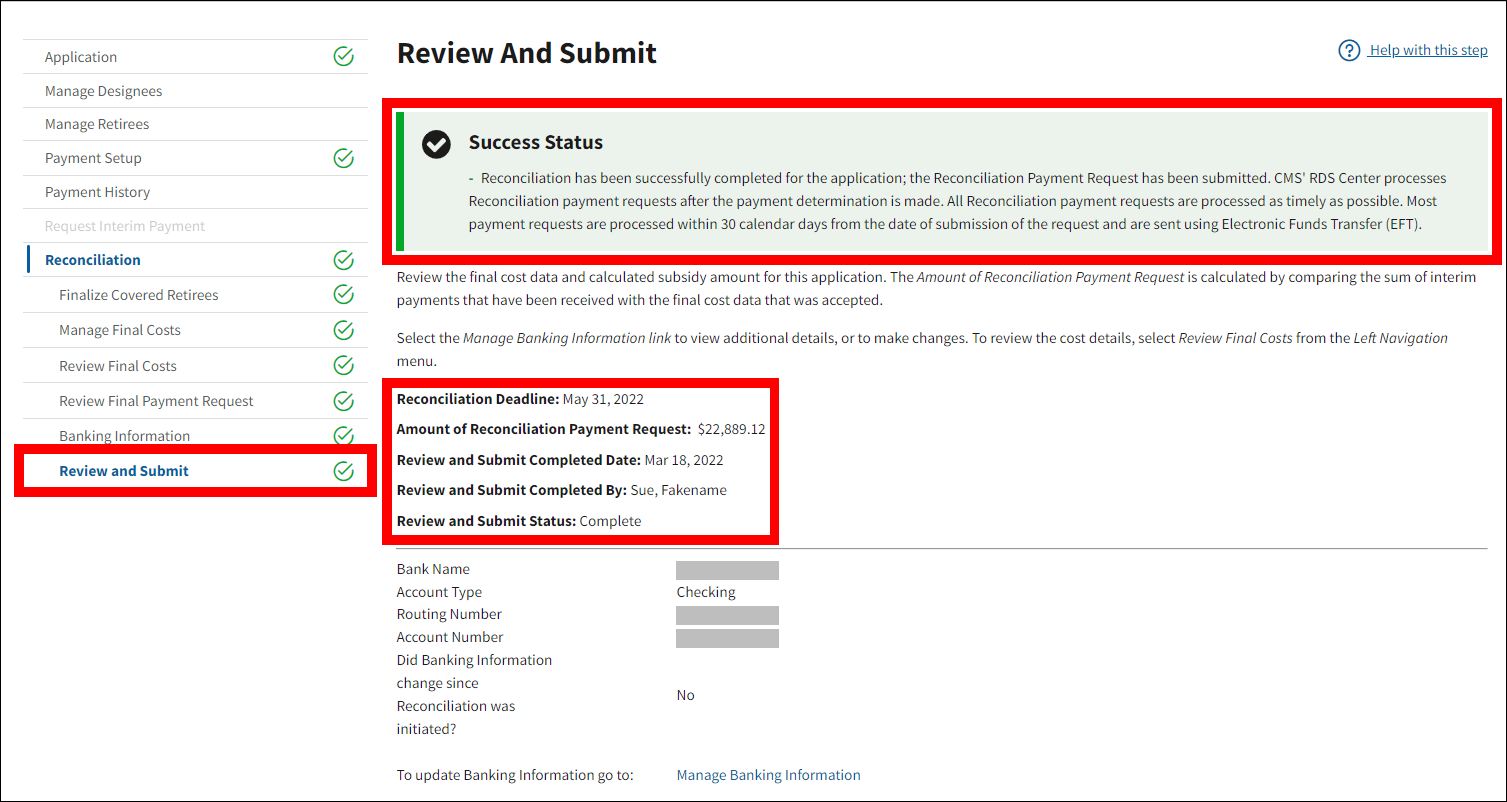Click Finalize Covered Retirees checkmark icon
1507x802 pixels.
[x=343, y=295]
